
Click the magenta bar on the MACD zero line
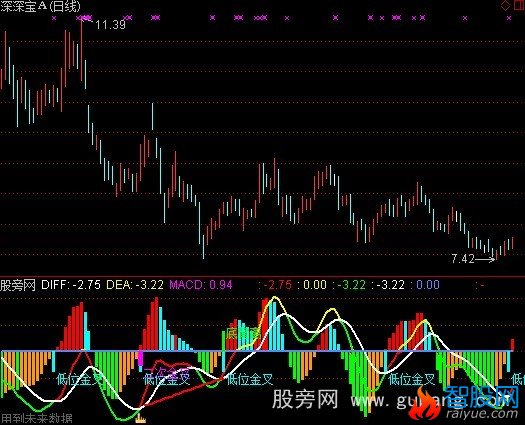point(141,359)
